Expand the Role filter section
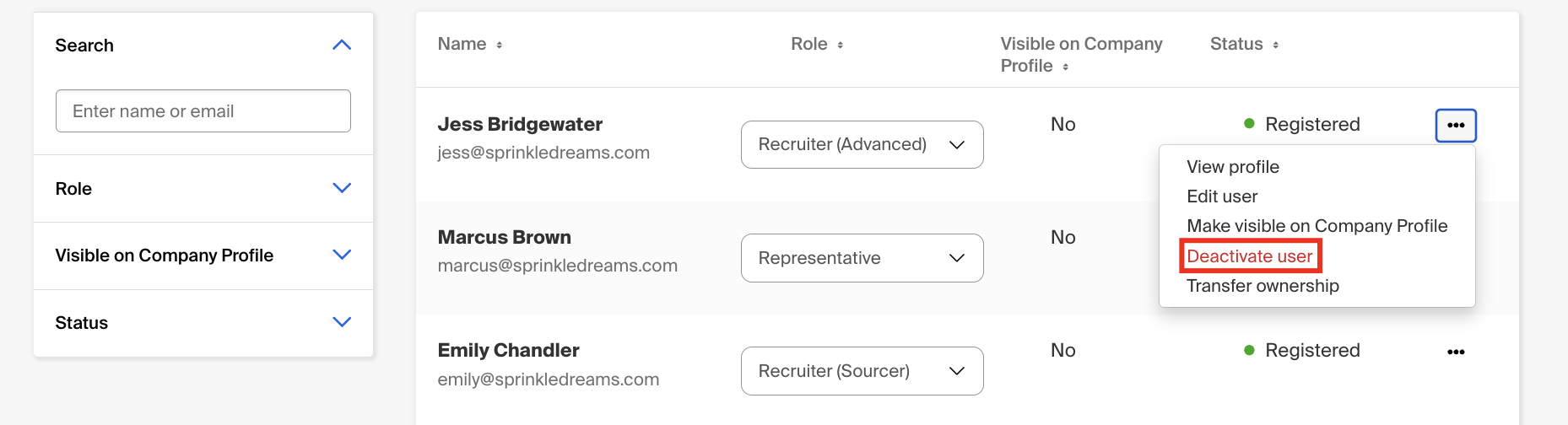This screenshot has width=1568, height=425. point(342,188)
